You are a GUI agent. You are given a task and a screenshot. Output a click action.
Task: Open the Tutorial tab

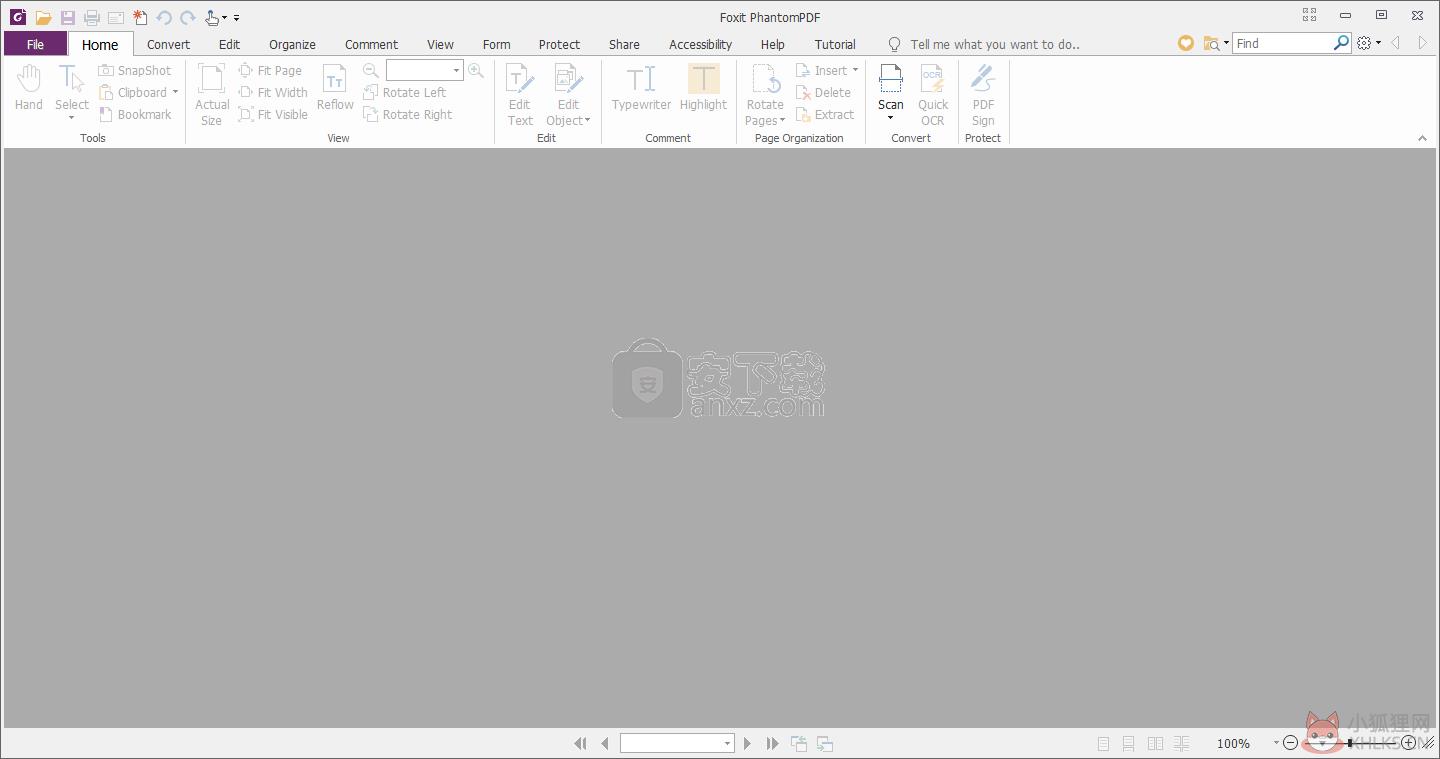(x=835, y=44)
